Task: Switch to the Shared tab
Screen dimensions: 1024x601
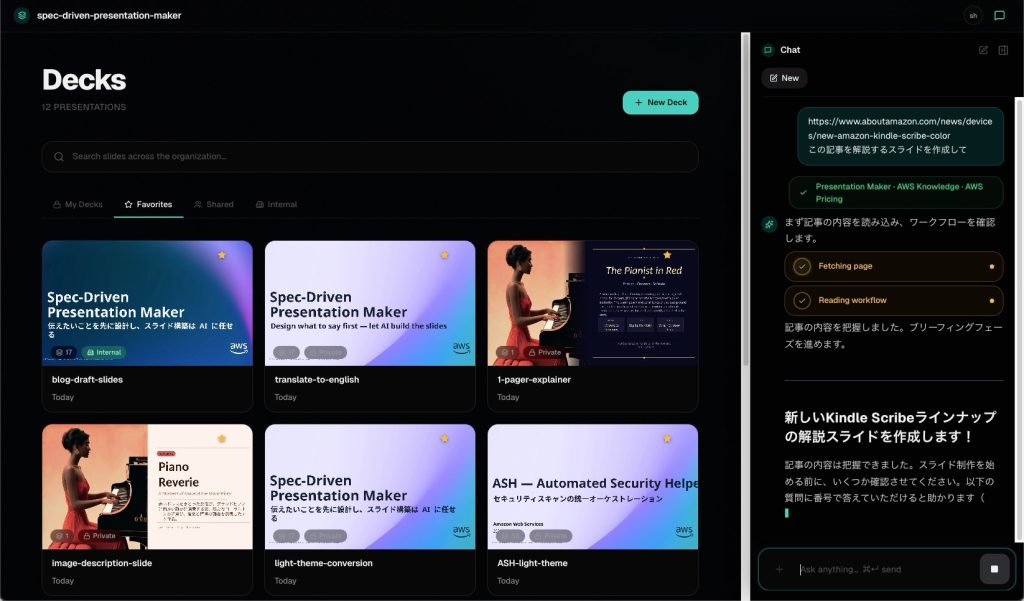Action: click(213, 204)
